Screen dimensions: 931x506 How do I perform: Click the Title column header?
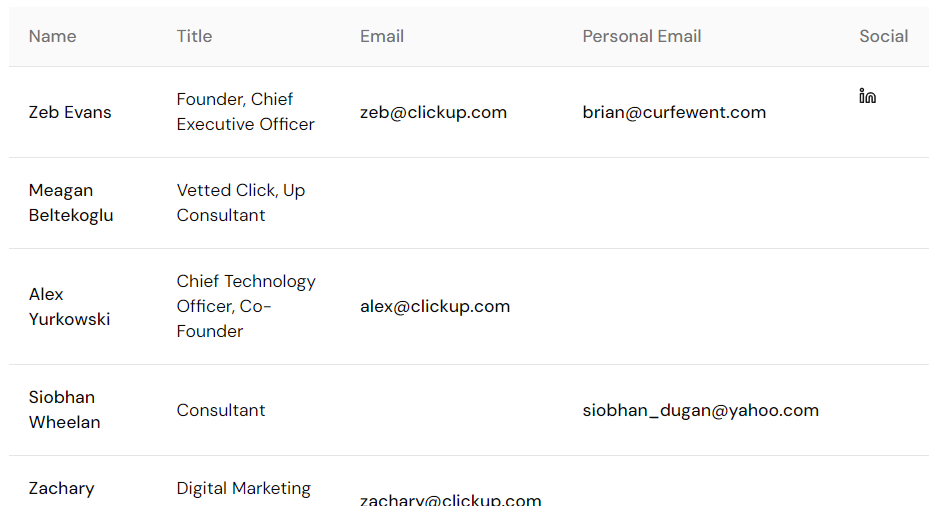[x=194, y=36]
